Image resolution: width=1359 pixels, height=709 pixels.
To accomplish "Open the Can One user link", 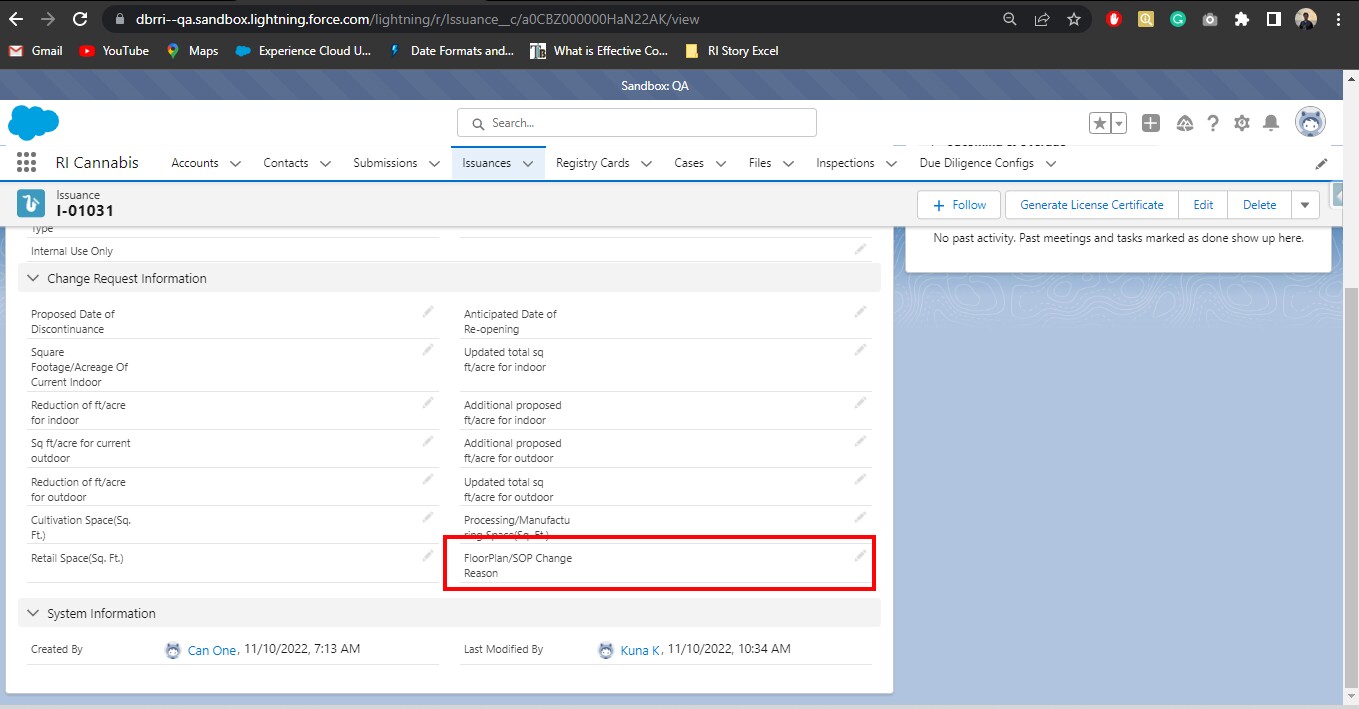I will click(x=212, y=649).
